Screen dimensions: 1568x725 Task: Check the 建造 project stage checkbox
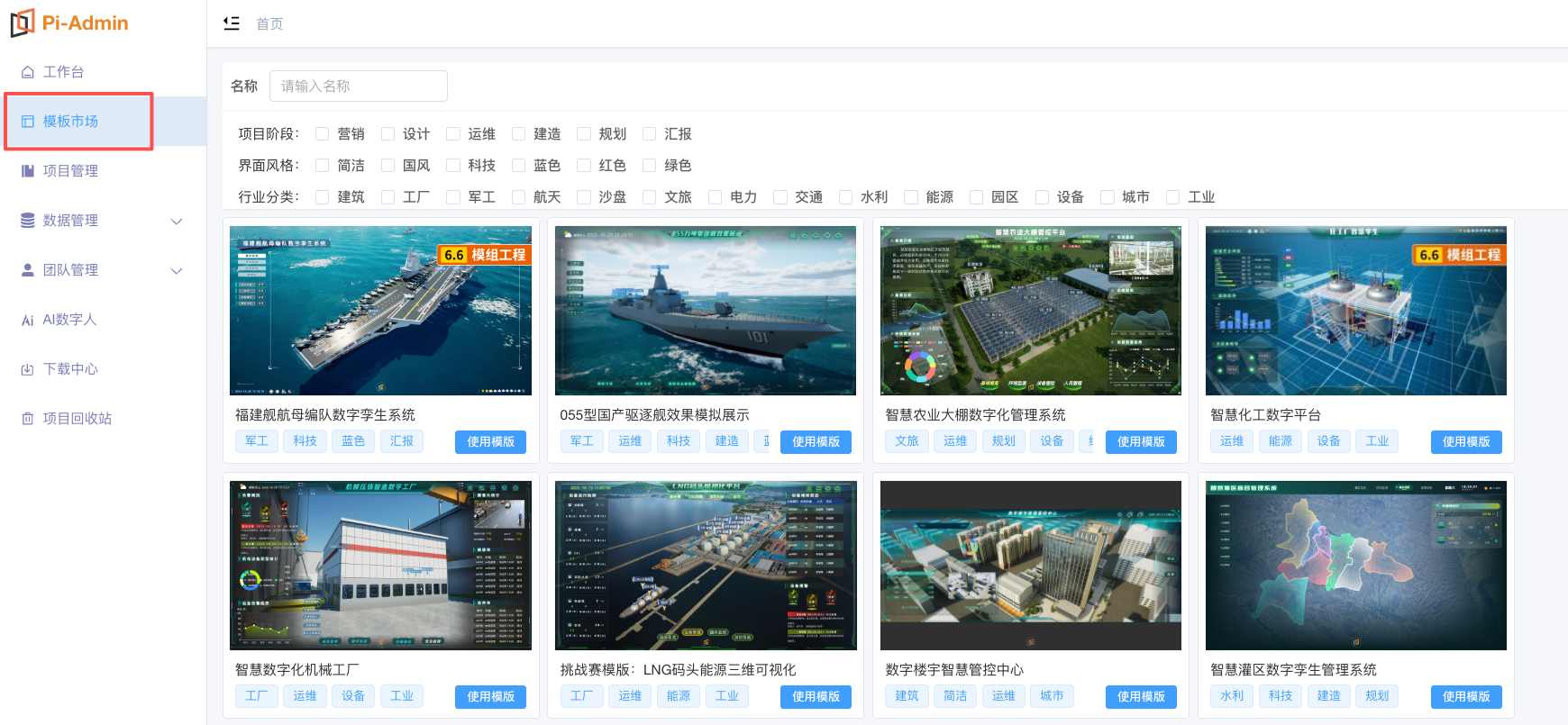(x=518, y=134)
